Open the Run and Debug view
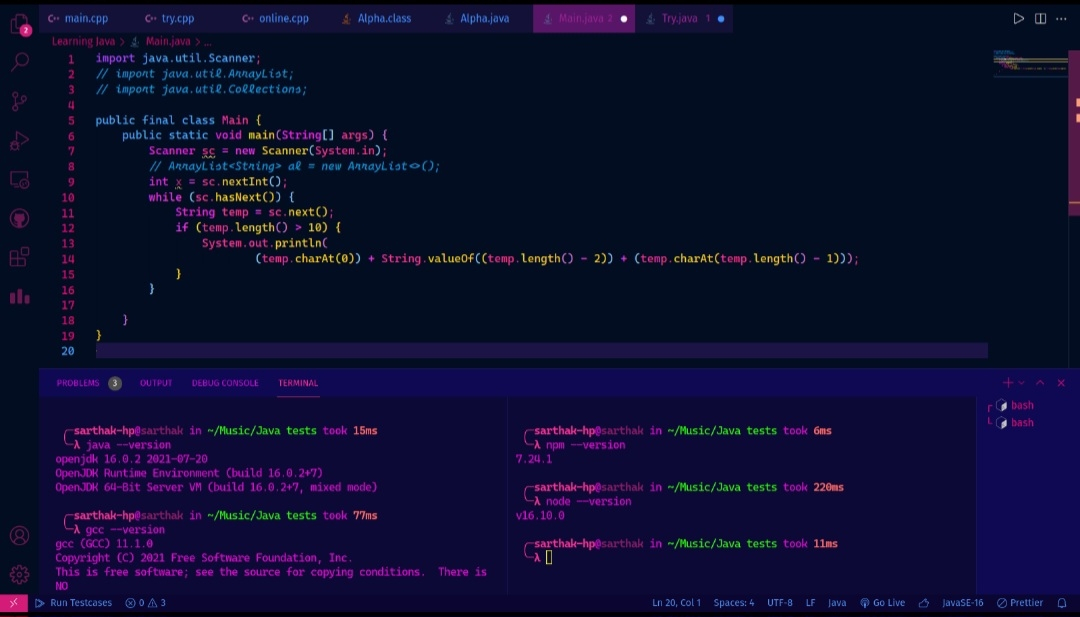This screenshot has height=617, width=1080. click(19, 140)
